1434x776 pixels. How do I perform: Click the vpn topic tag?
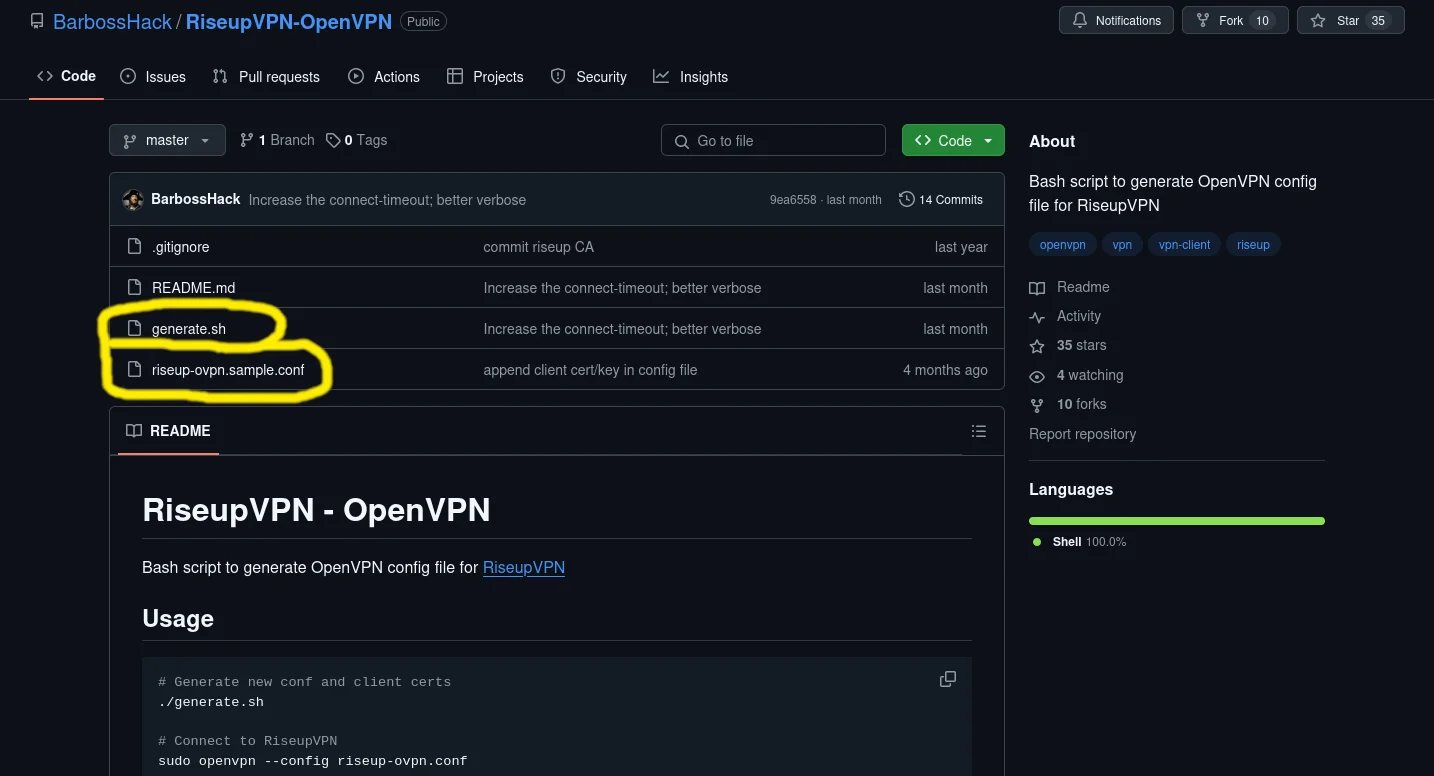pyautogui.click(x=1122, y=244)
